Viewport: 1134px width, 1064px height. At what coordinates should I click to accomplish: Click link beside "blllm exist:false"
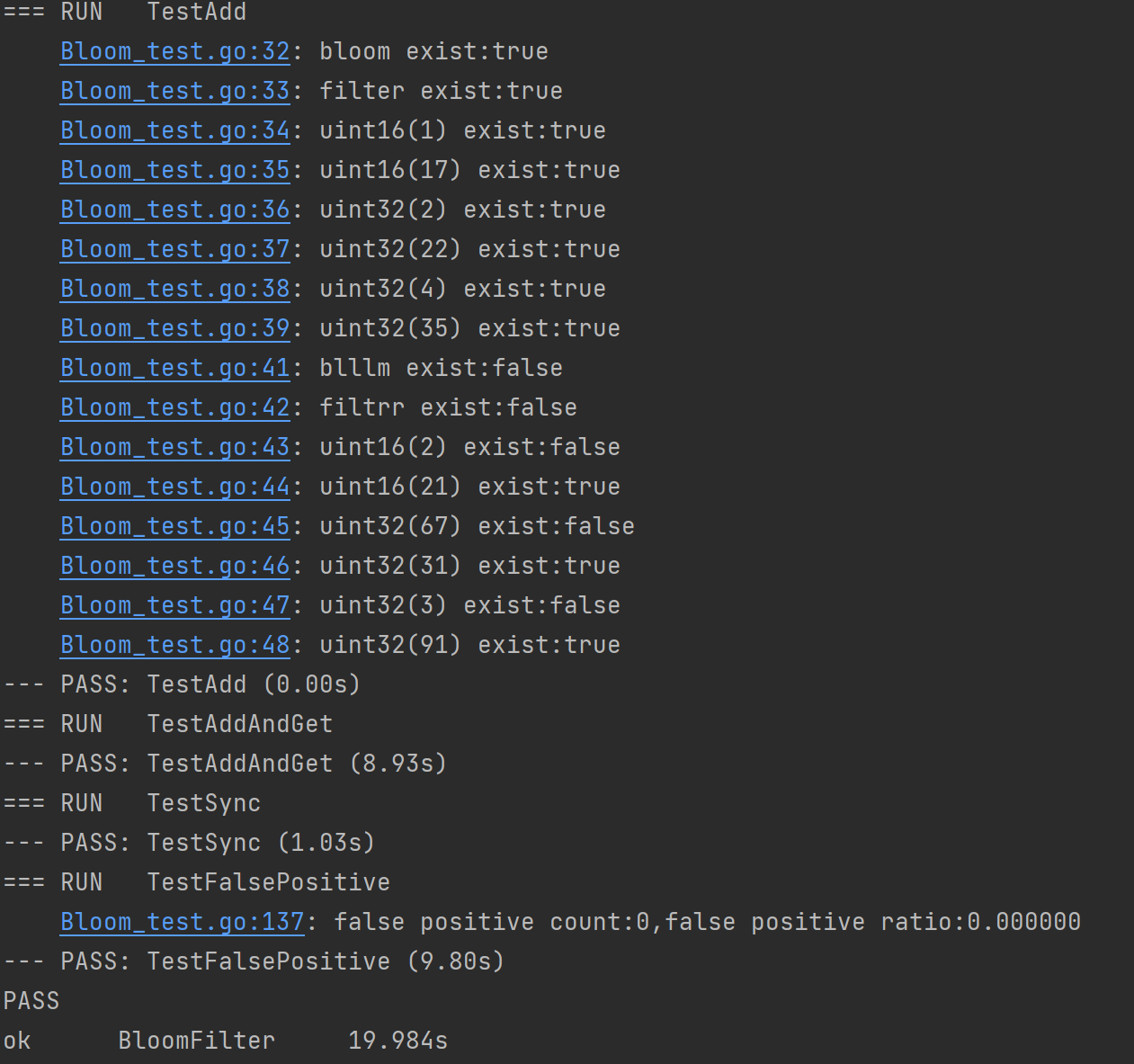point(174,368)
